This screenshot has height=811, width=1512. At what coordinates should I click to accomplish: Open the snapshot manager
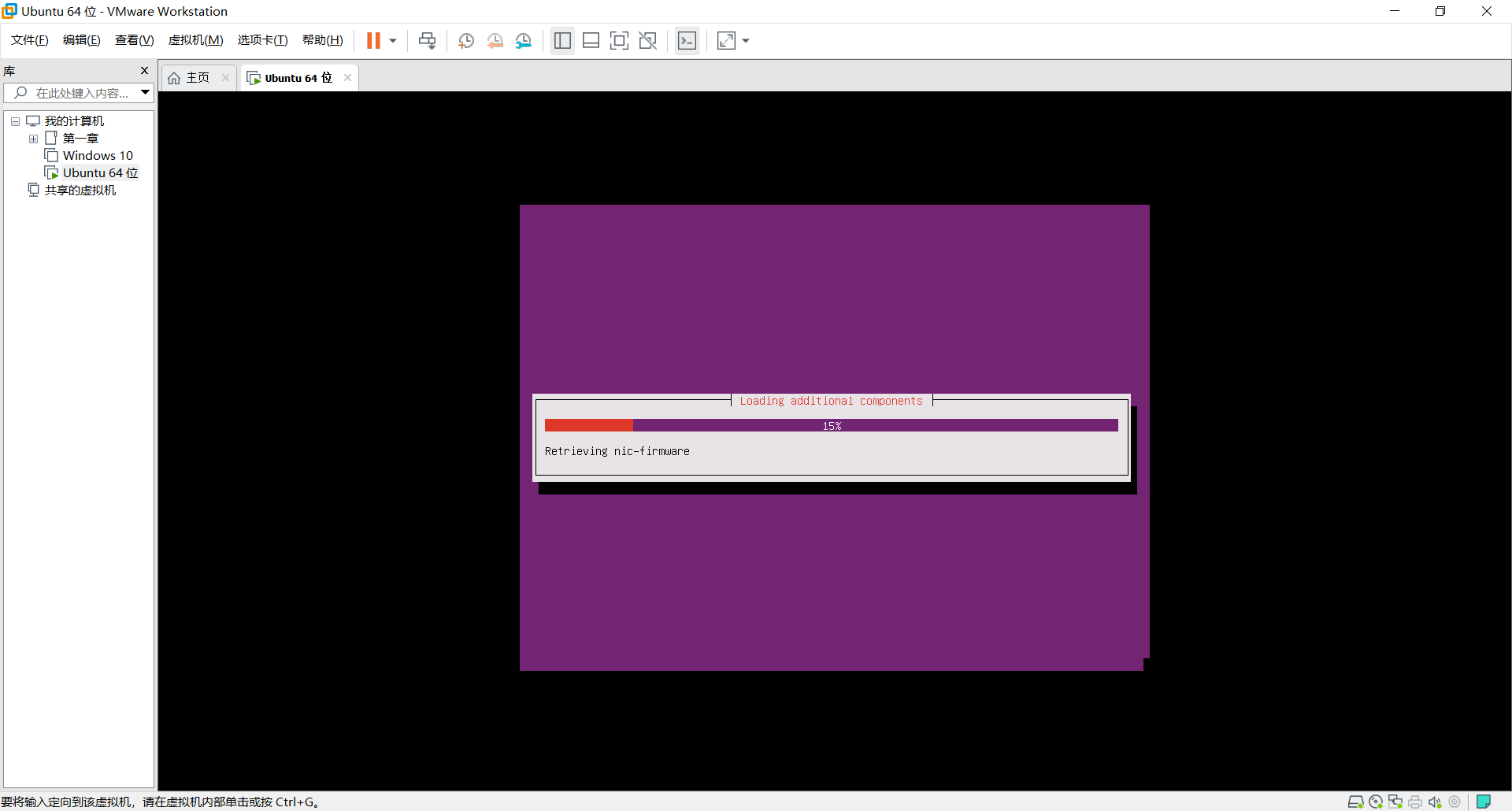pyautogui.click(x=524, y=41)
